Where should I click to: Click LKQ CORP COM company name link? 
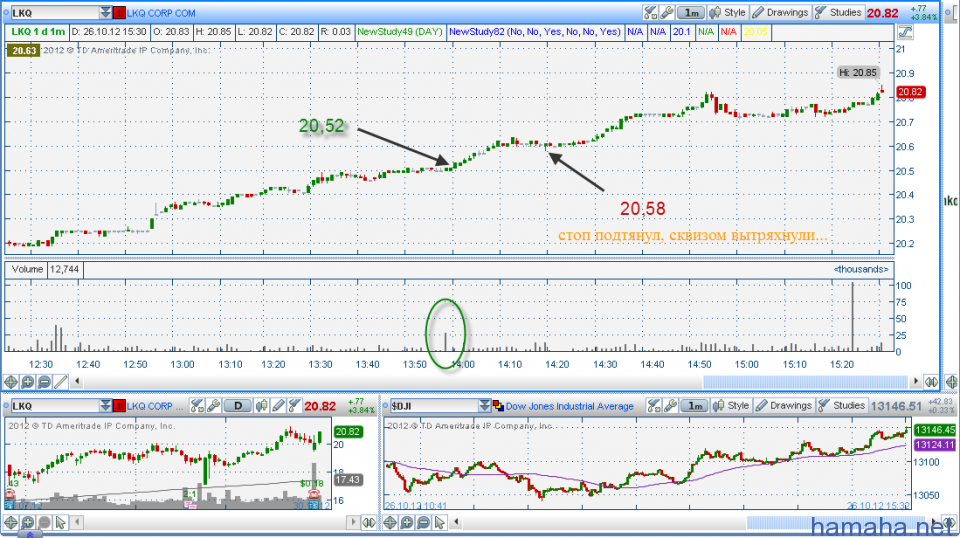pyautogui.click(x=161, y=13)
